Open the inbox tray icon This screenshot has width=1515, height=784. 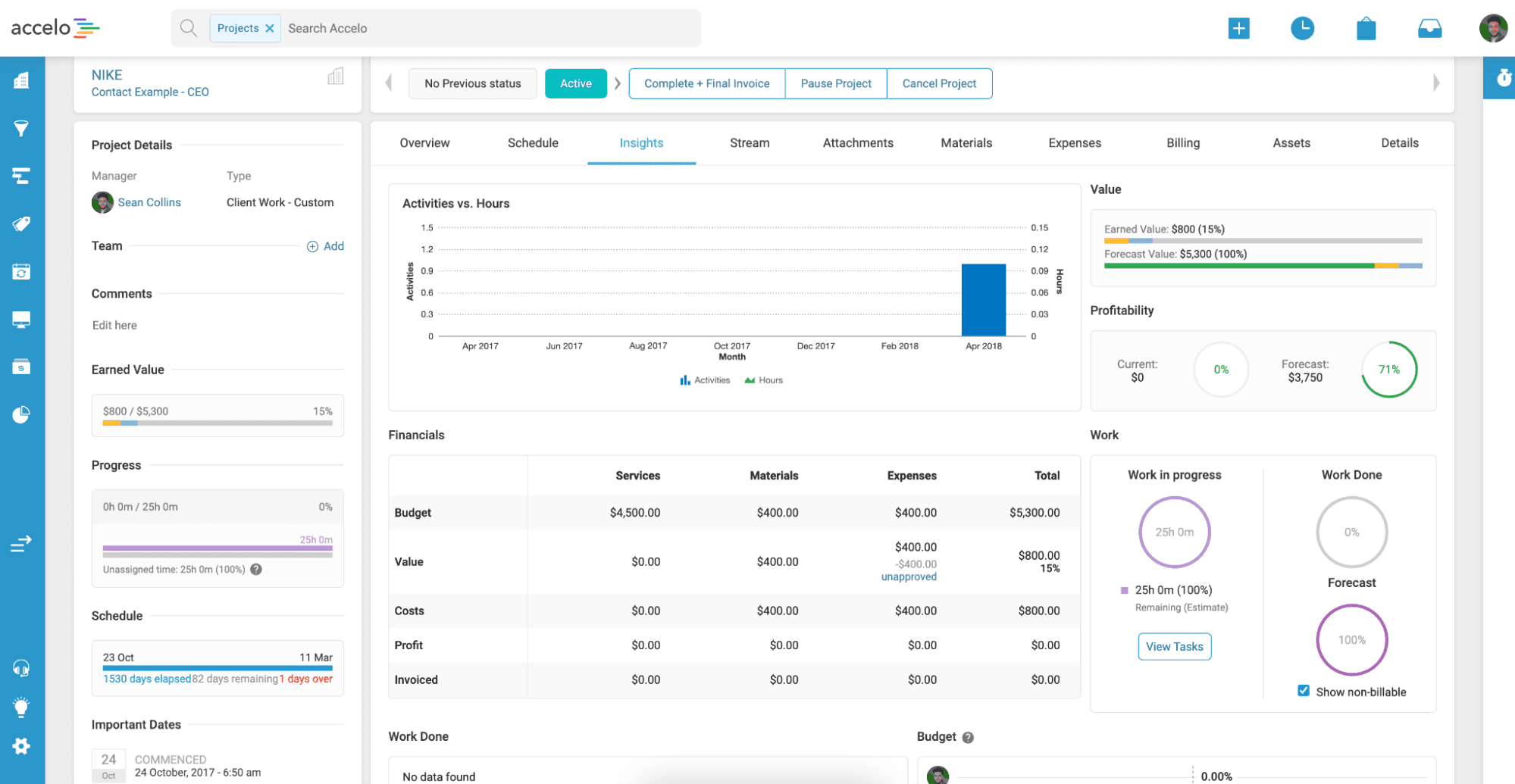tap(1429, 30)
